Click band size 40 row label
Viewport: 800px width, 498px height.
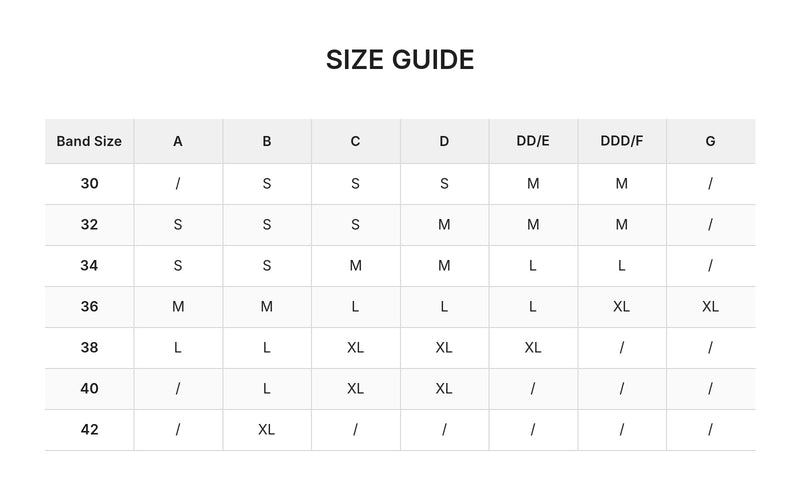pos(89,389)
